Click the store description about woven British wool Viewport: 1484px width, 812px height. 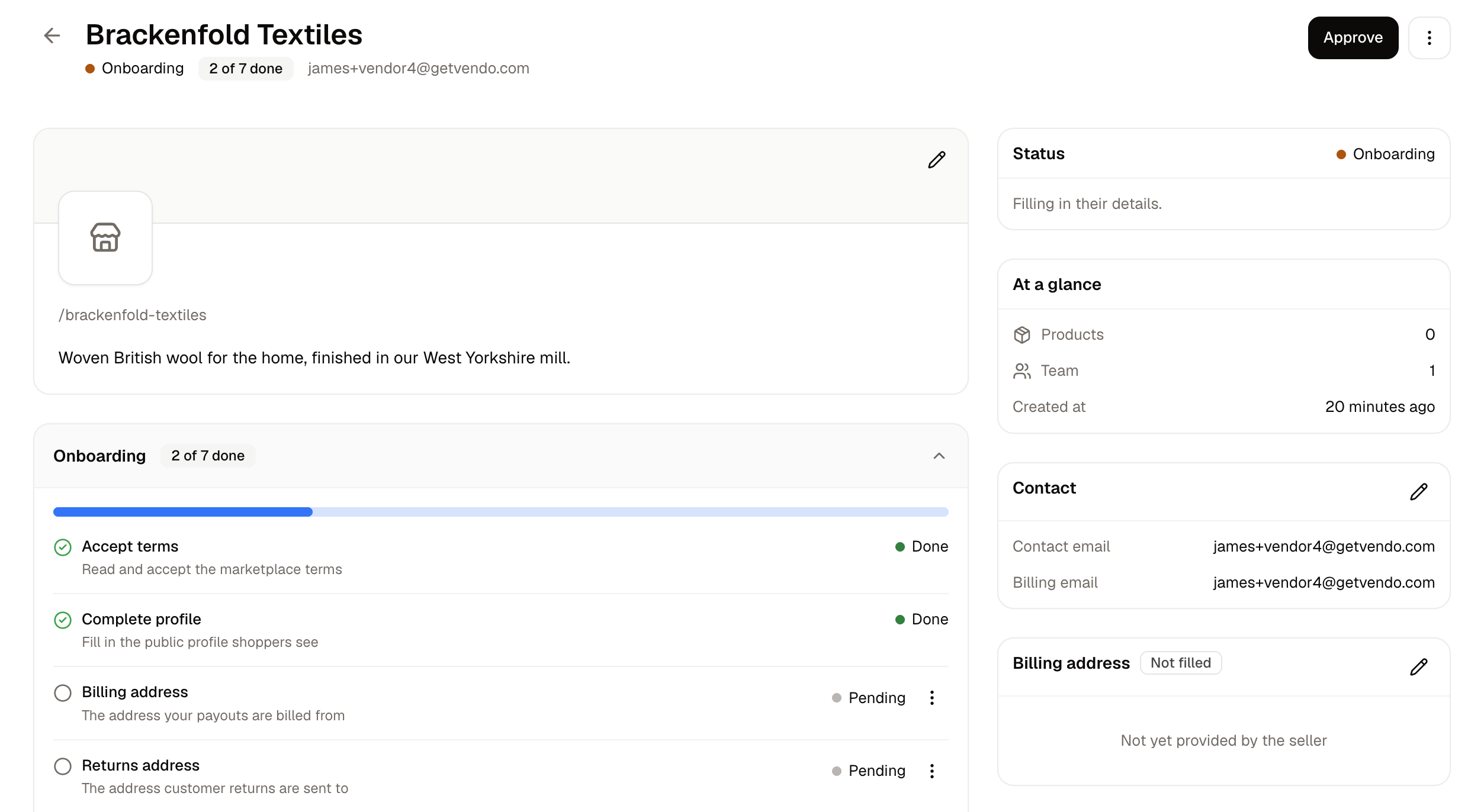314,357
